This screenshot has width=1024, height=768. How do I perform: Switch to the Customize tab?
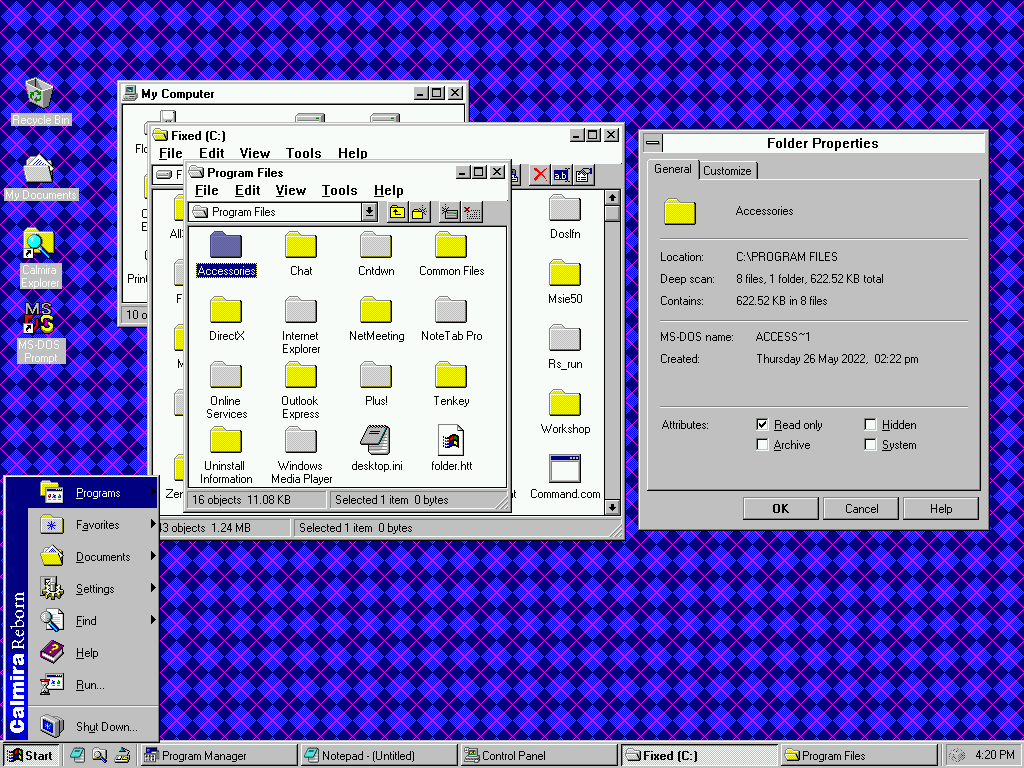point(727,170)
